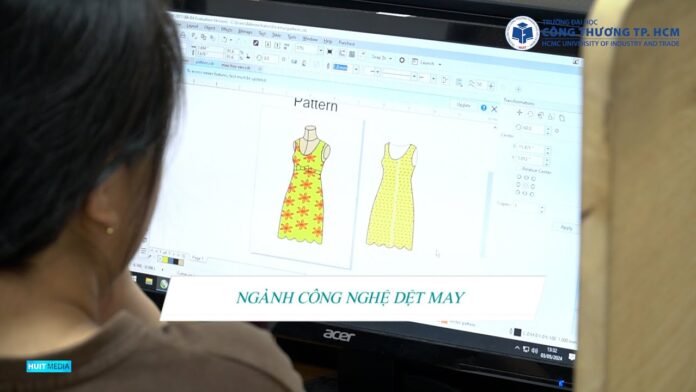696x392 pixels.
Task: Click the full-screen preview icon
Action: 330,52
